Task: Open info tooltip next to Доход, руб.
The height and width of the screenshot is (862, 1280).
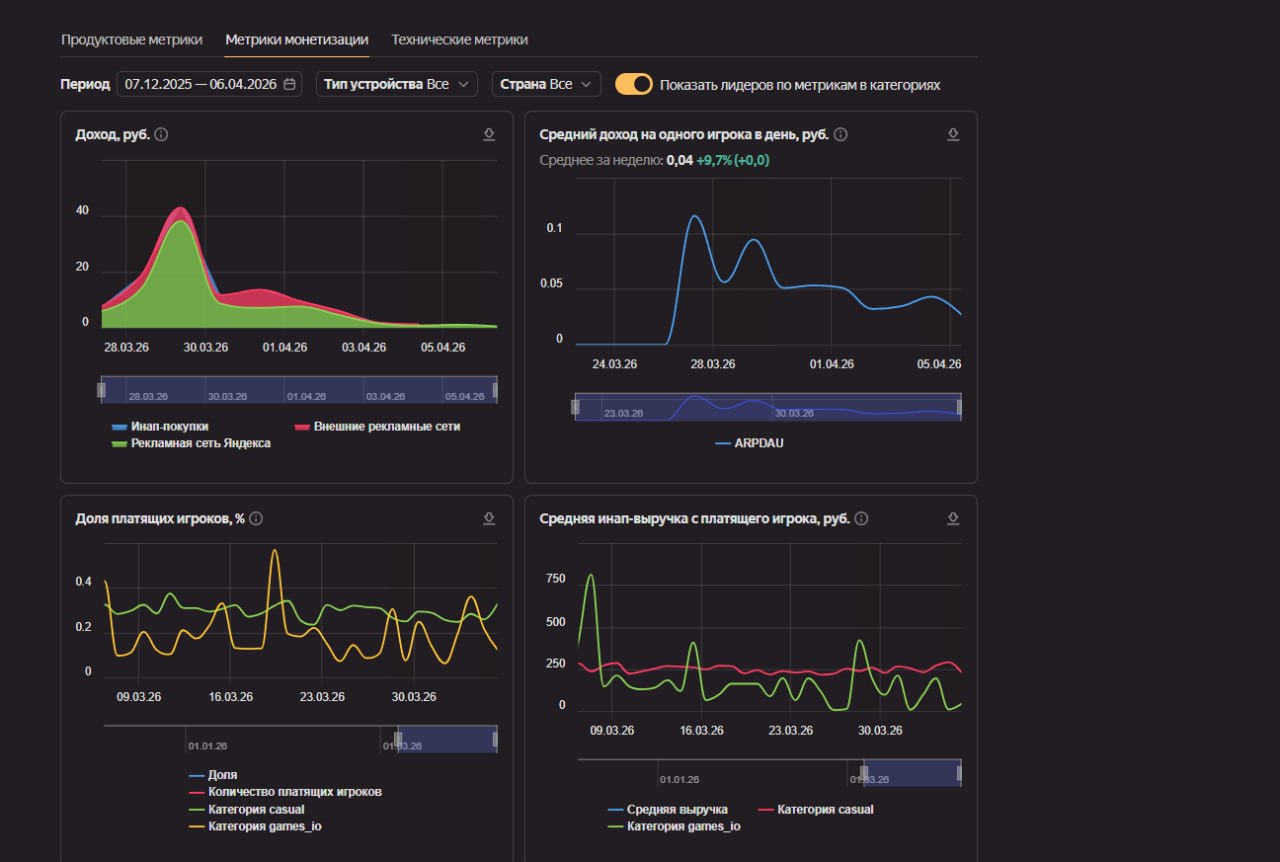Action: coord(161,135)
